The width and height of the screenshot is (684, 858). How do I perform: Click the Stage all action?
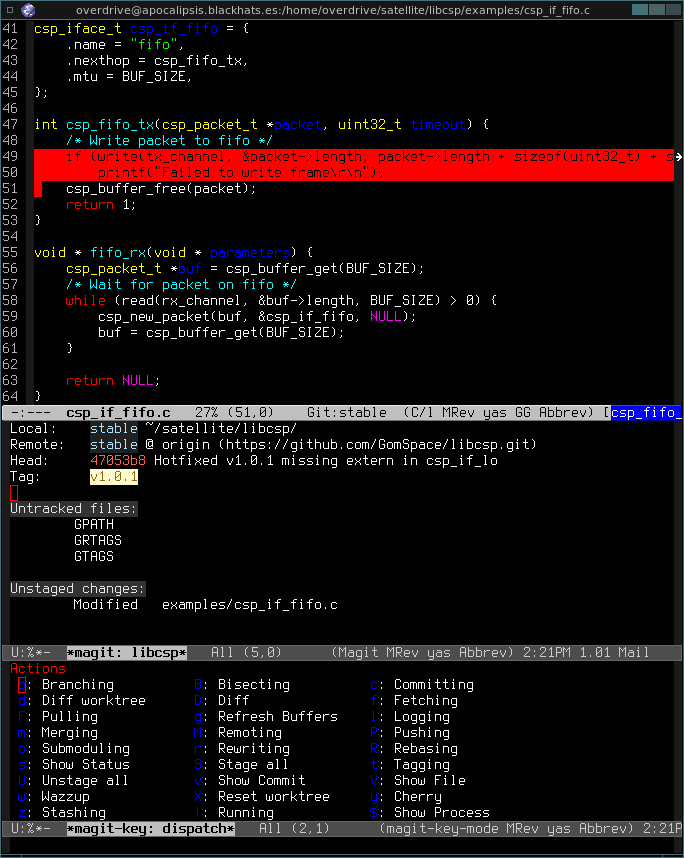coord(253,765)
